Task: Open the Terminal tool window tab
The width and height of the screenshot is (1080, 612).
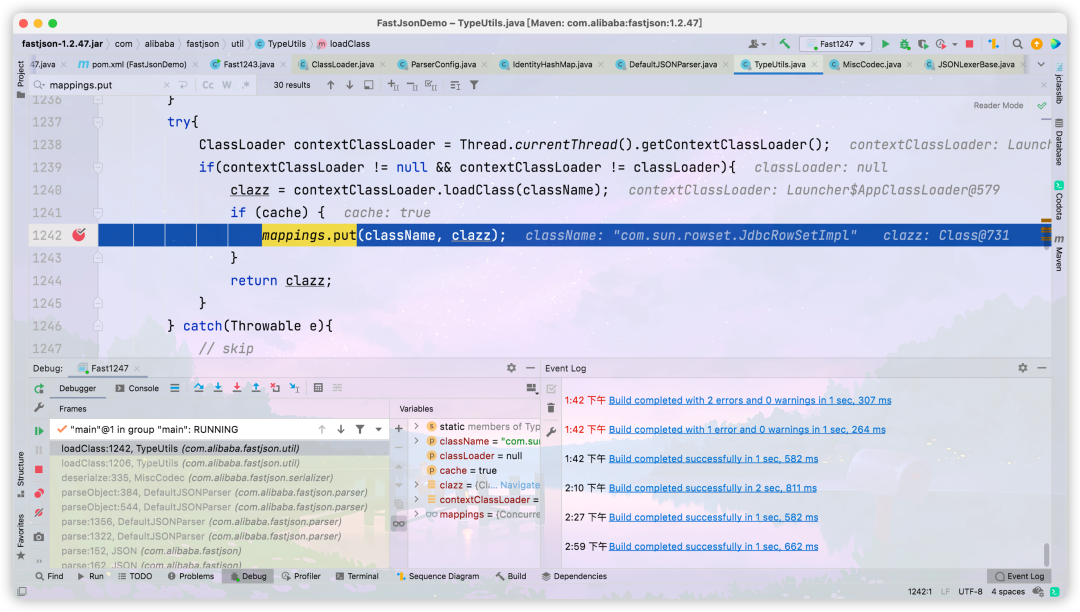Action: point(357,576)
